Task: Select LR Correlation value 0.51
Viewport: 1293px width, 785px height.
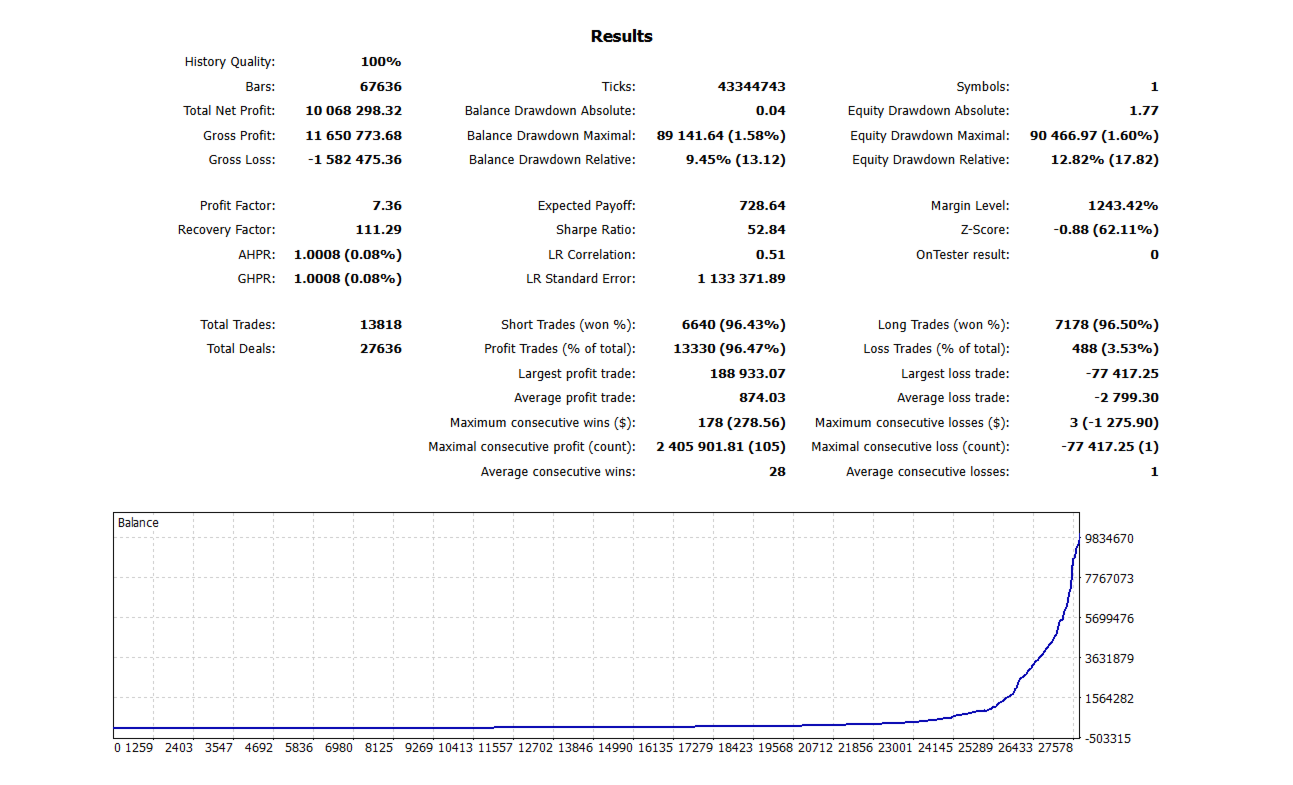Action: click(x=771, y=254)
